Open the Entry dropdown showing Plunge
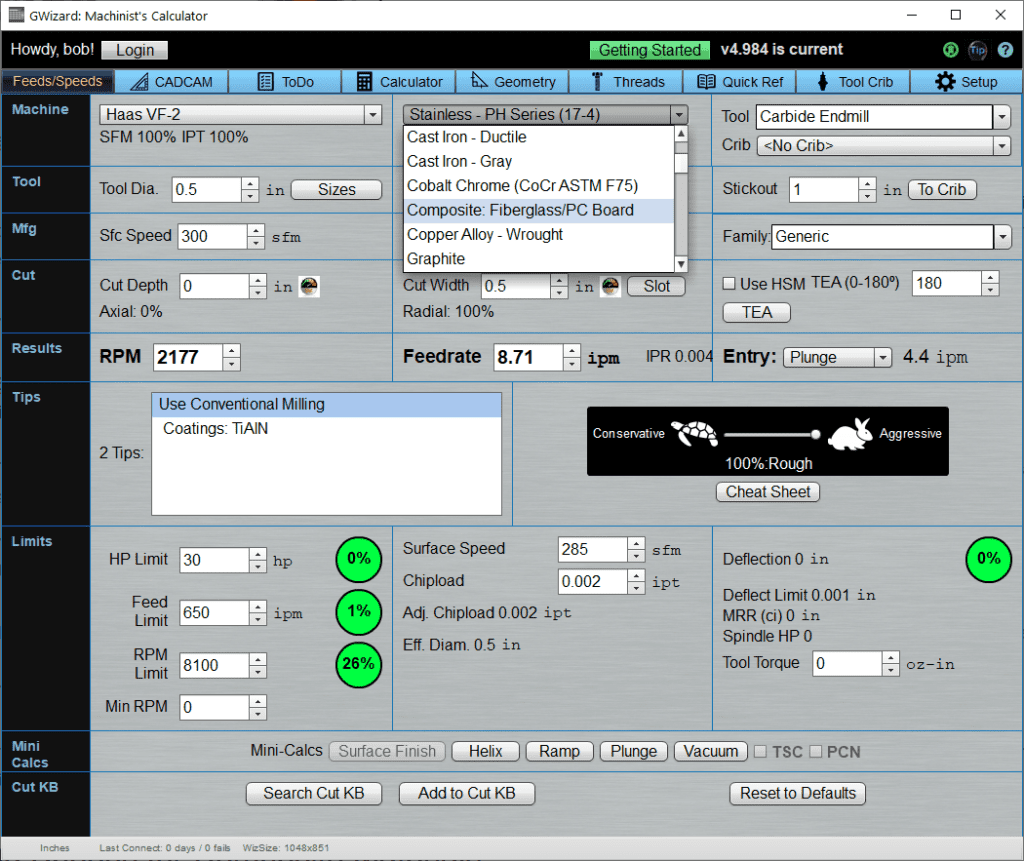 [x=883, y=357]
